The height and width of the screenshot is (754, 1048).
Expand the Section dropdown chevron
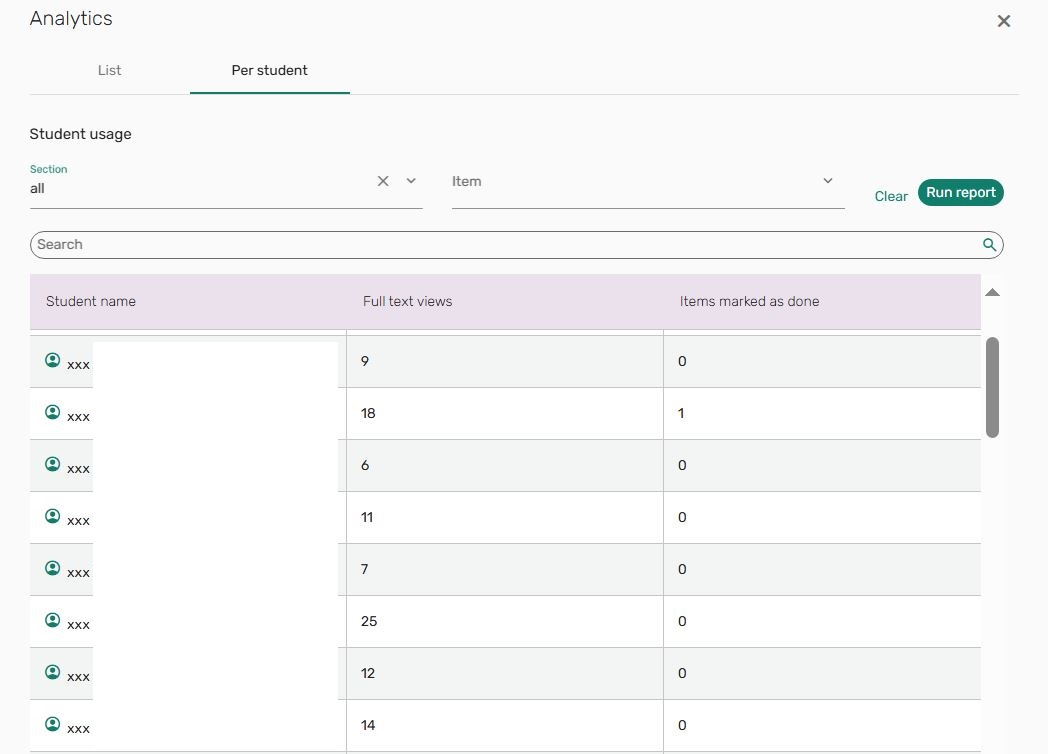click(411, 181)
